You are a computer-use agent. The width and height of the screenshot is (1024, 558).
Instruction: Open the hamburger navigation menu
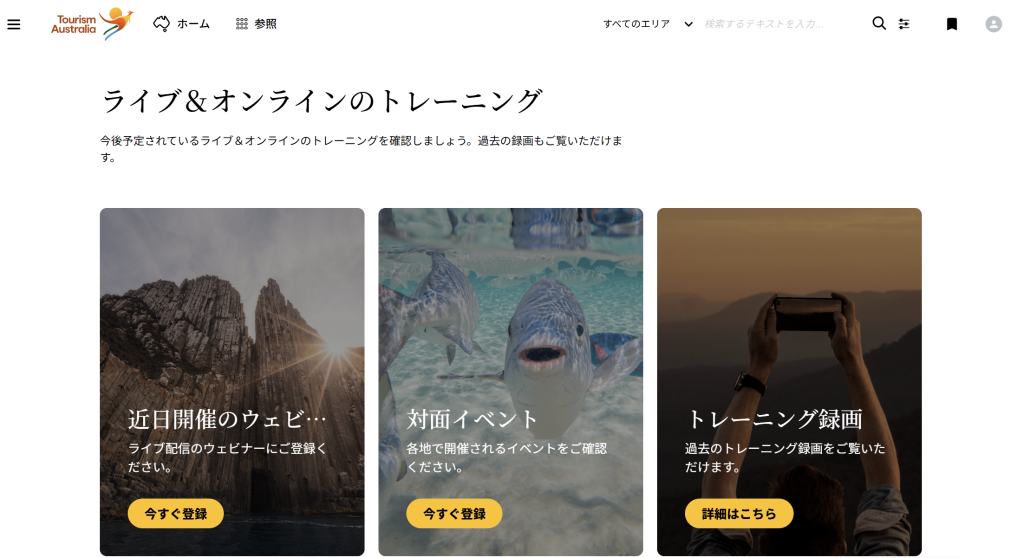click(14, 24)
